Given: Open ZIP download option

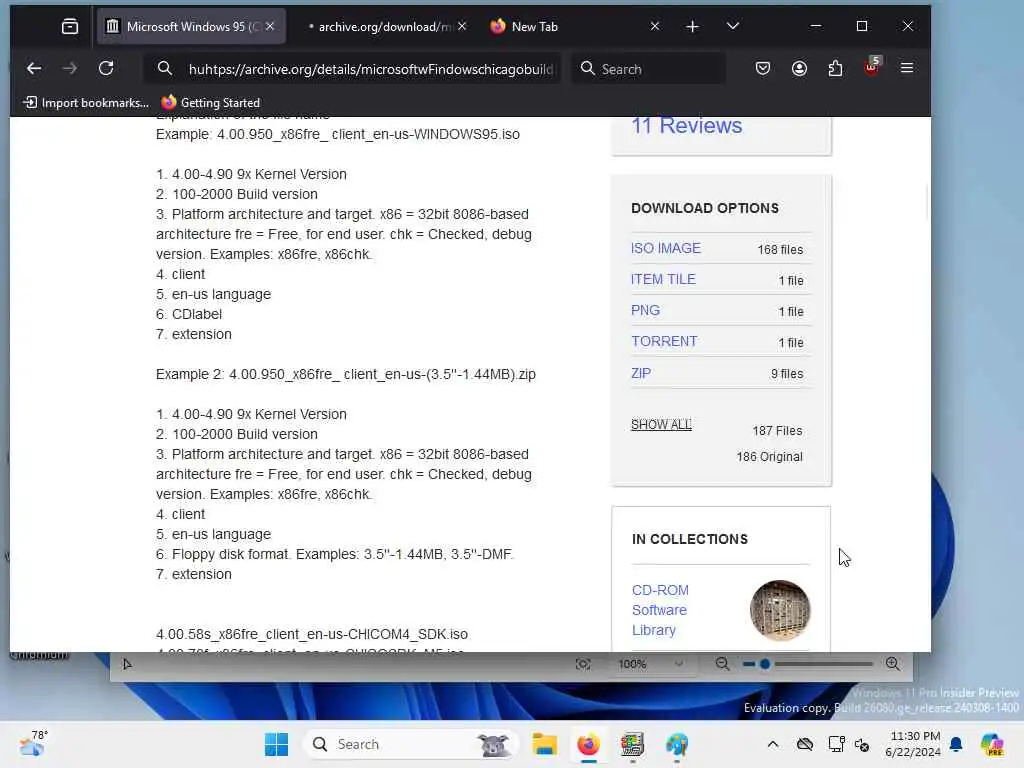Looking at the screenshot, I should (641, 373).
